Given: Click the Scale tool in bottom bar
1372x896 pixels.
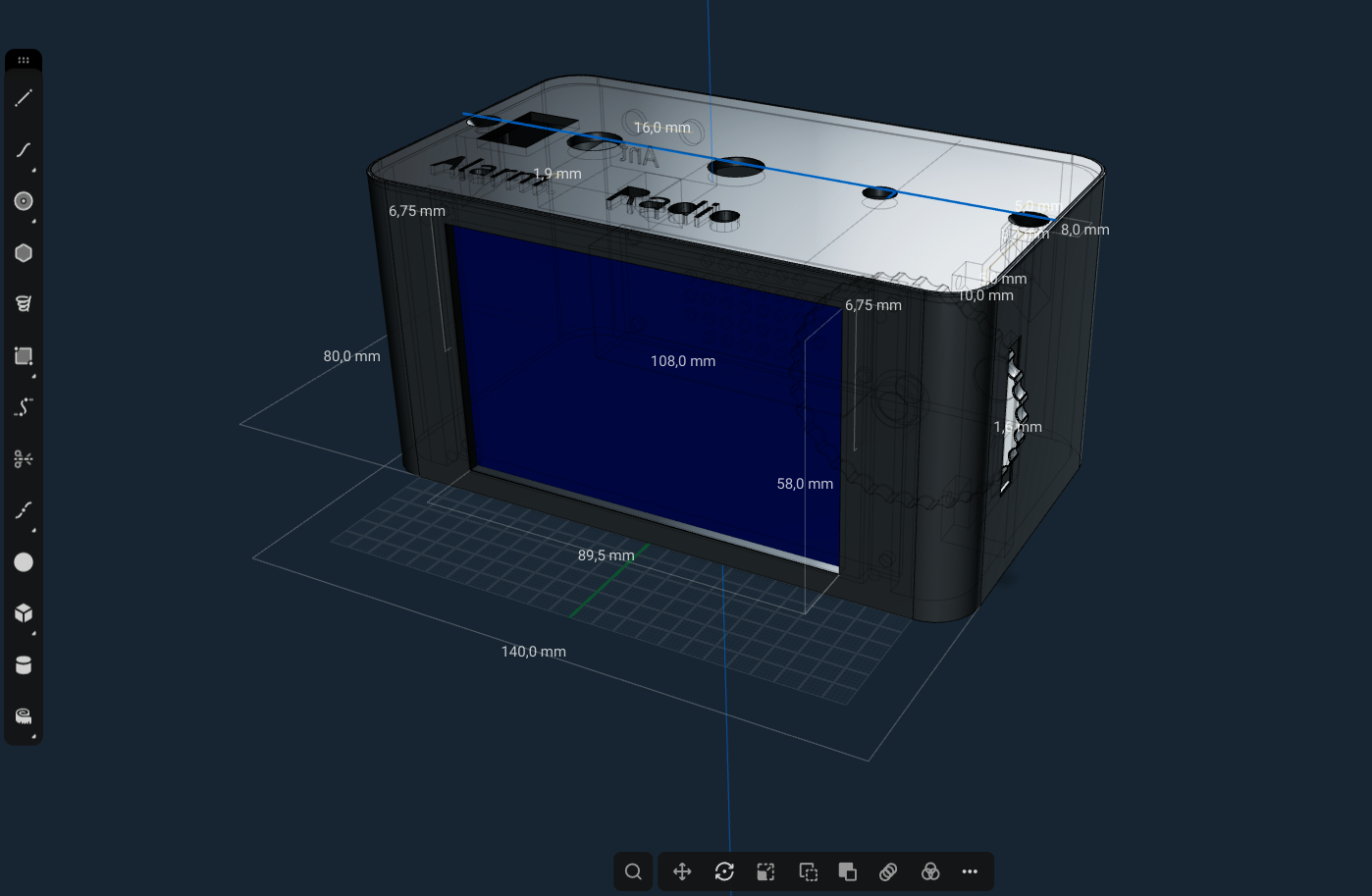Looking at the screenshot, I should point(765,871).
